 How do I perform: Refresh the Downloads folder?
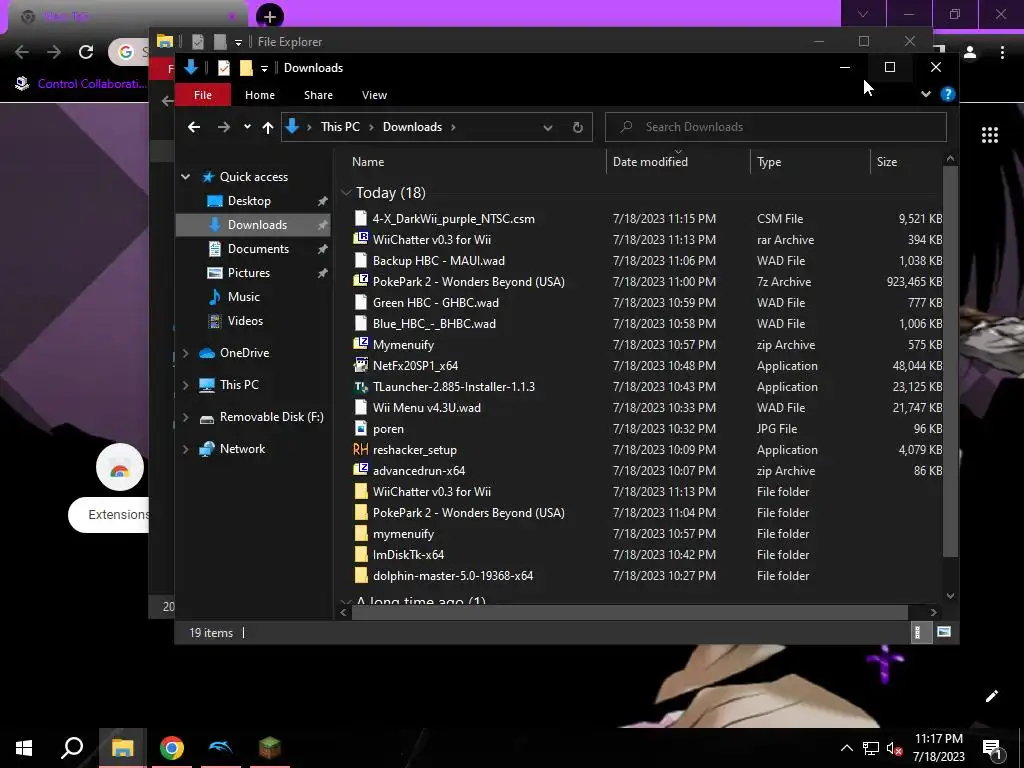577,127
